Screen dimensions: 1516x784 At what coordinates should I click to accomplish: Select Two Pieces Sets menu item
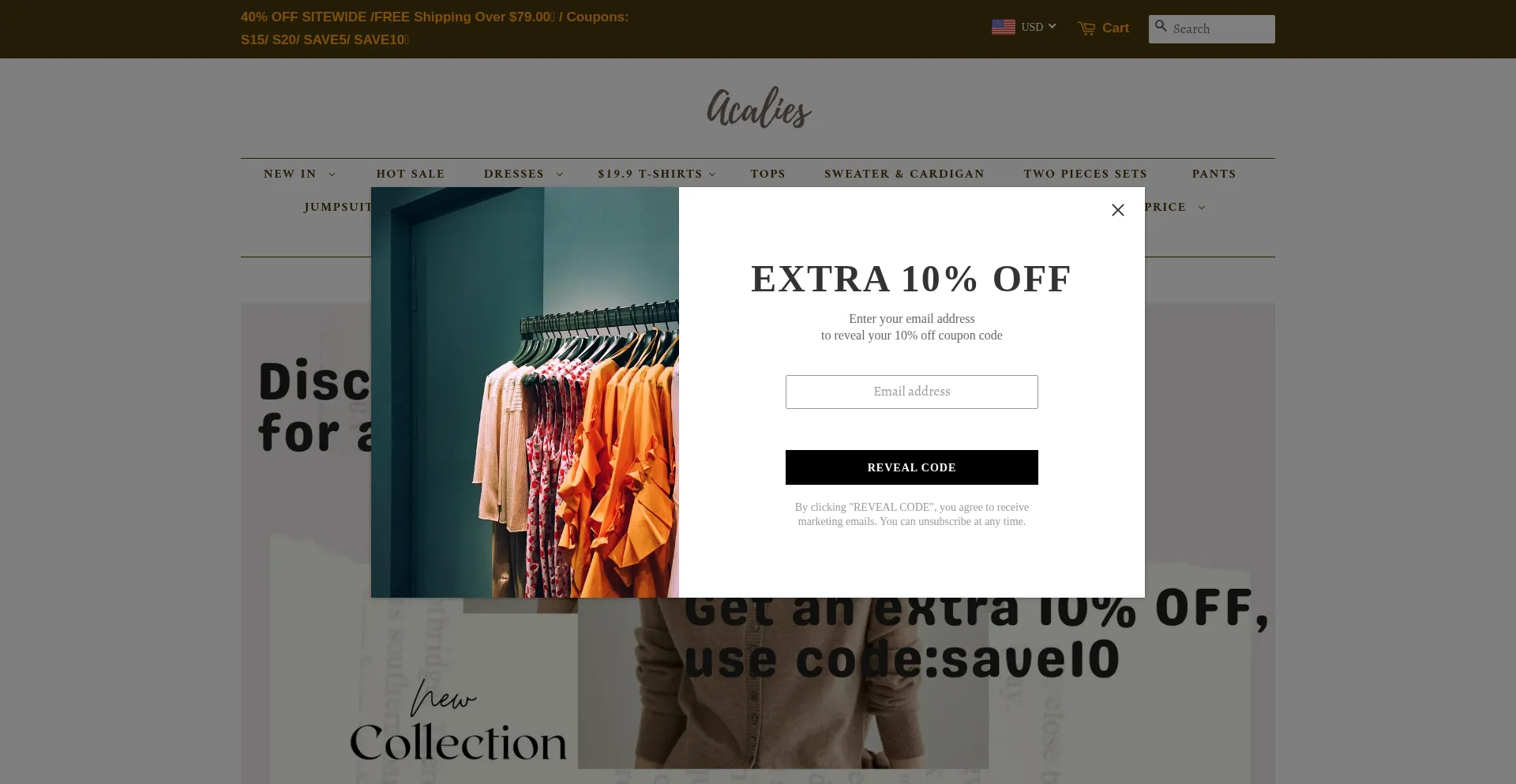tap(1085, 174)
